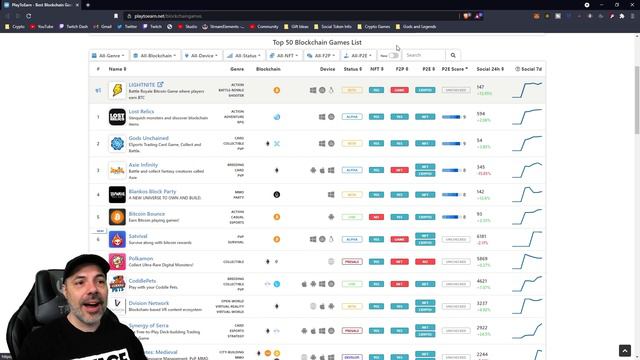This screenshot has height=360, width=640.
Task: Open the StreamElements bookmark
Action: pyautogui.click(x=223, y=27)
